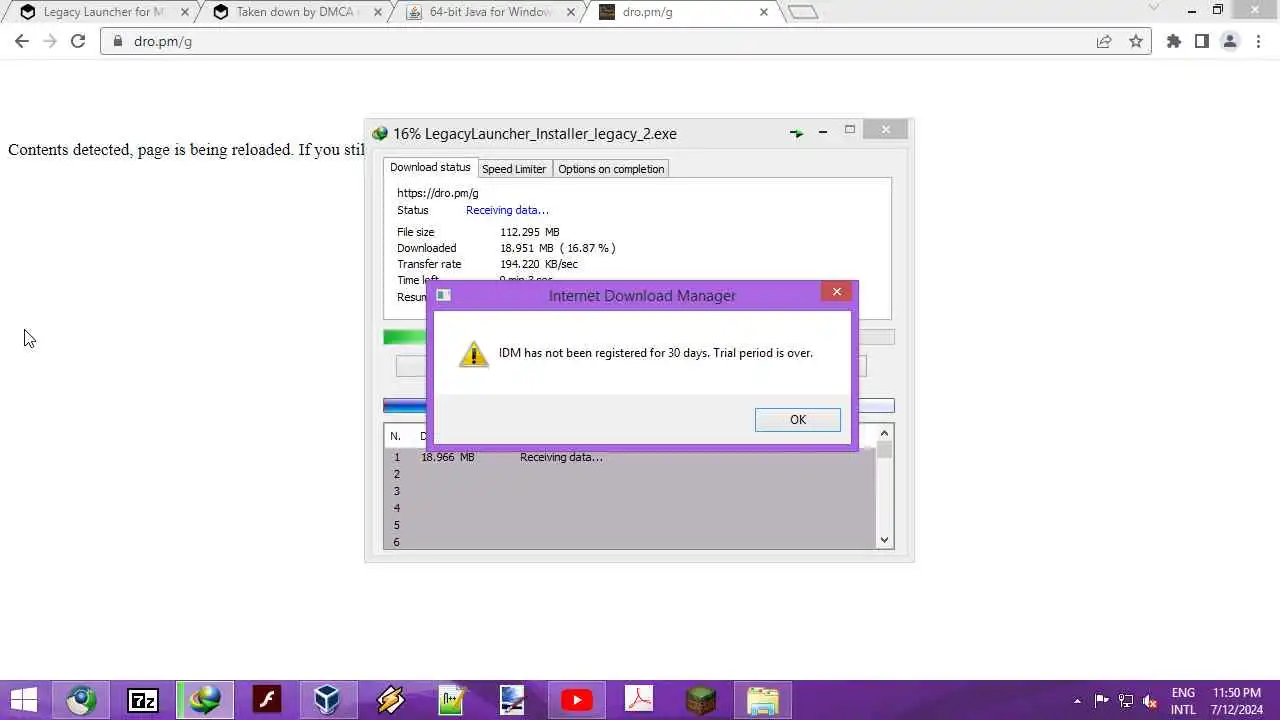Open the Windows Start button

(24, 700)
